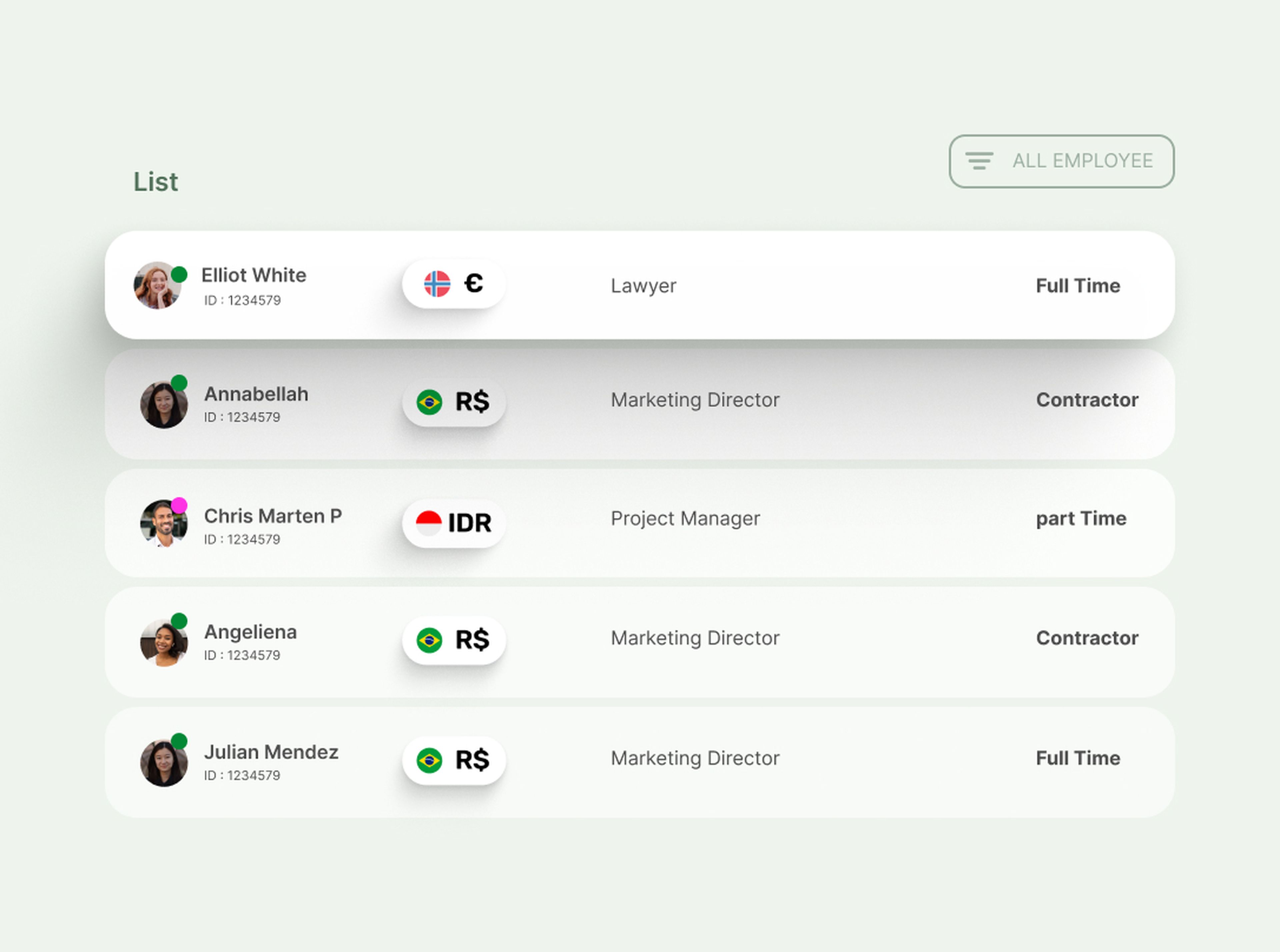Click Angeliena's green status indicator
The width and height of the screenshot is (1280, 952).
point(179,621)
